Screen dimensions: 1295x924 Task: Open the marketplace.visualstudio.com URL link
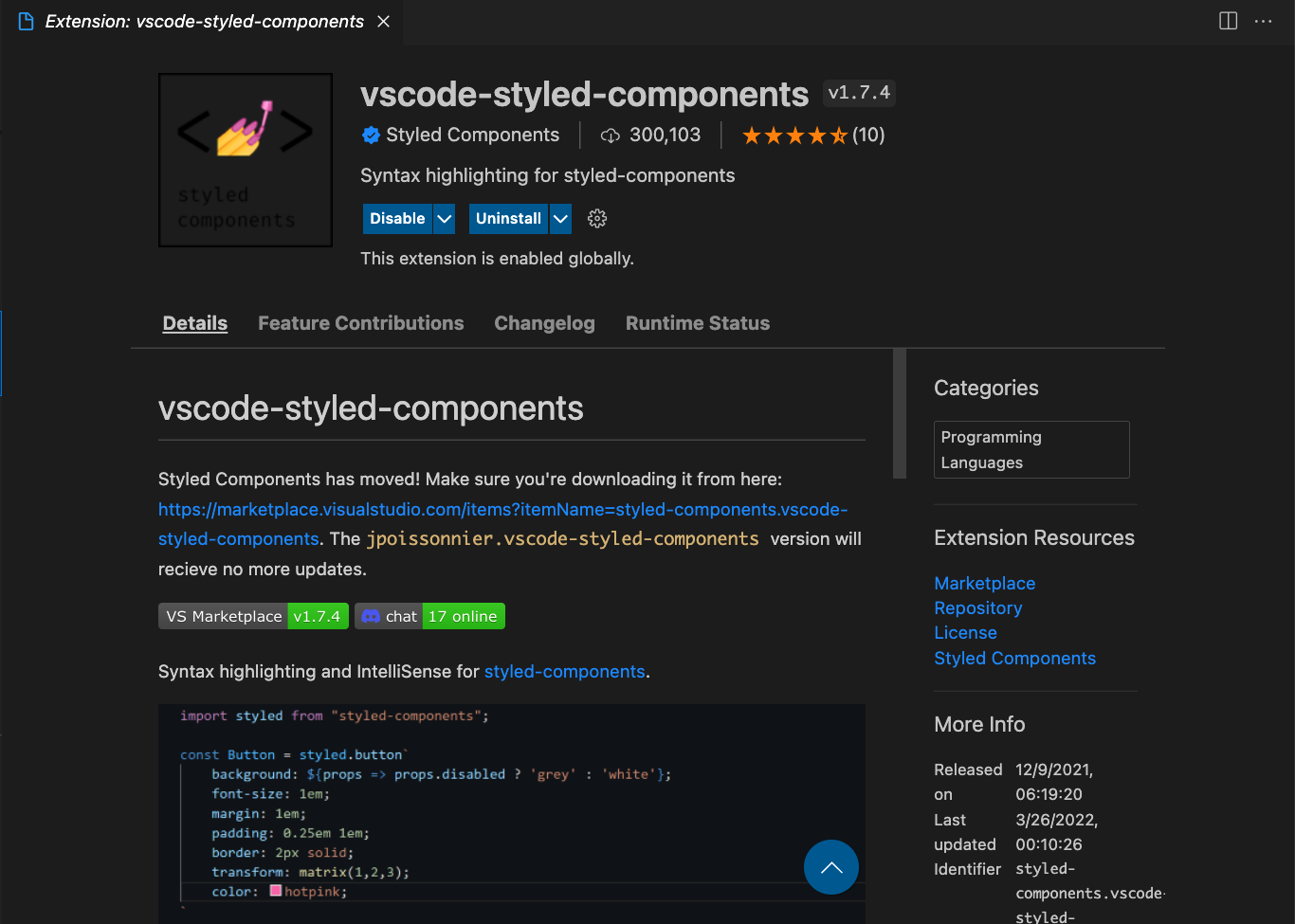[x=502, y=510]
